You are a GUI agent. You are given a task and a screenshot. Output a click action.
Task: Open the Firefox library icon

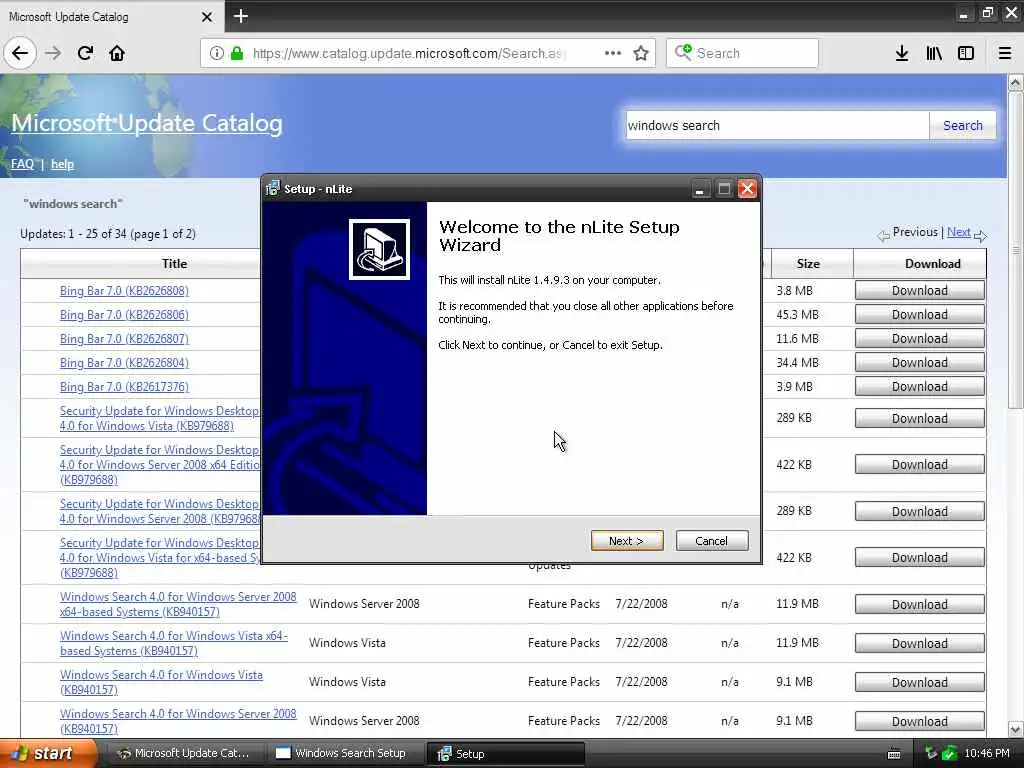tap(934, 53)
